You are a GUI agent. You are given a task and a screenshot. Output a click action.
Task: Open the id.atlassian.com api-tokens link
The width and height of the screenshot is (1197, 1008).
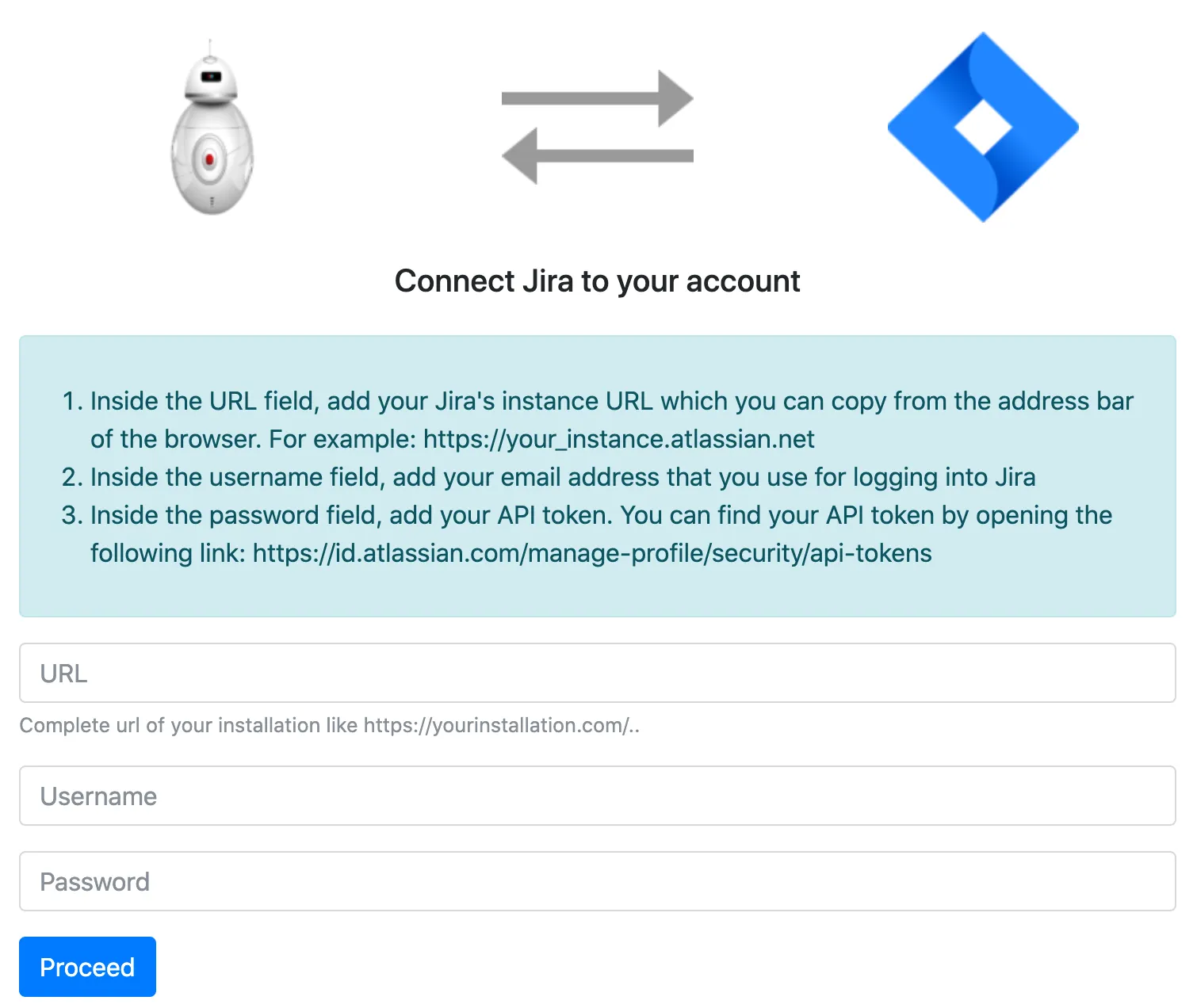click(592, 553)
